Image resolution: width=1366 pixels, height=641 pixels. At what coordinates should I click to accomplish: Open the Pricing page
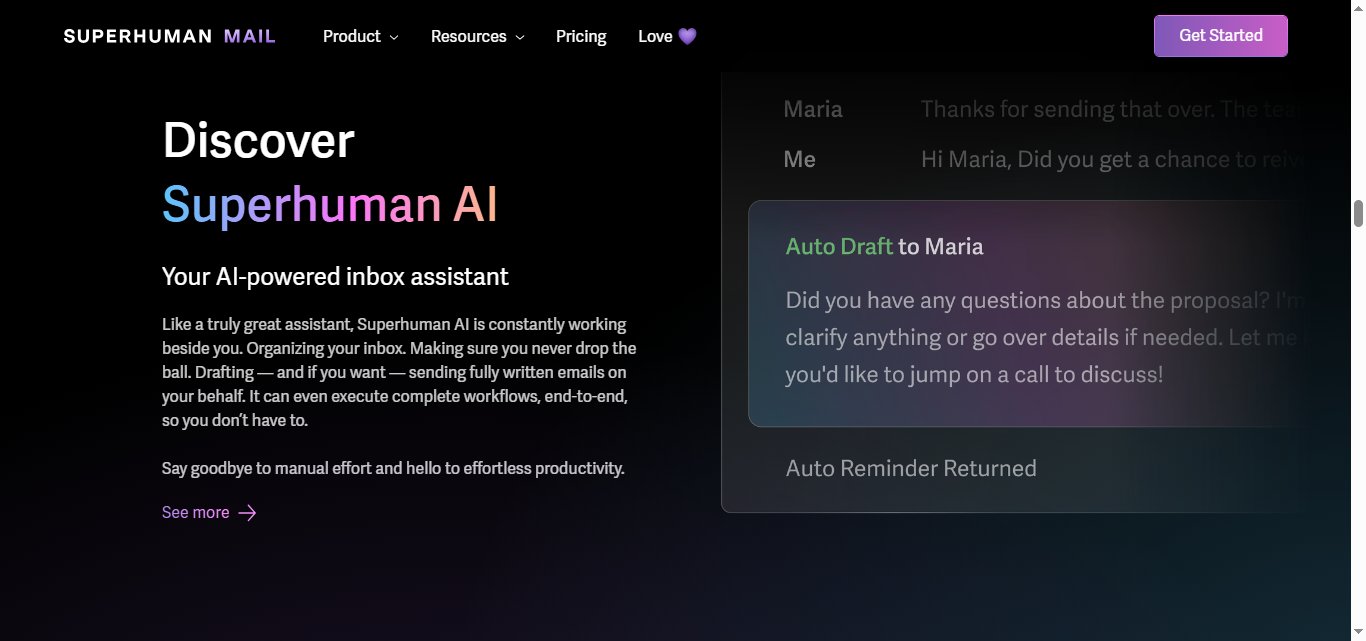click(x=580, y=36)
